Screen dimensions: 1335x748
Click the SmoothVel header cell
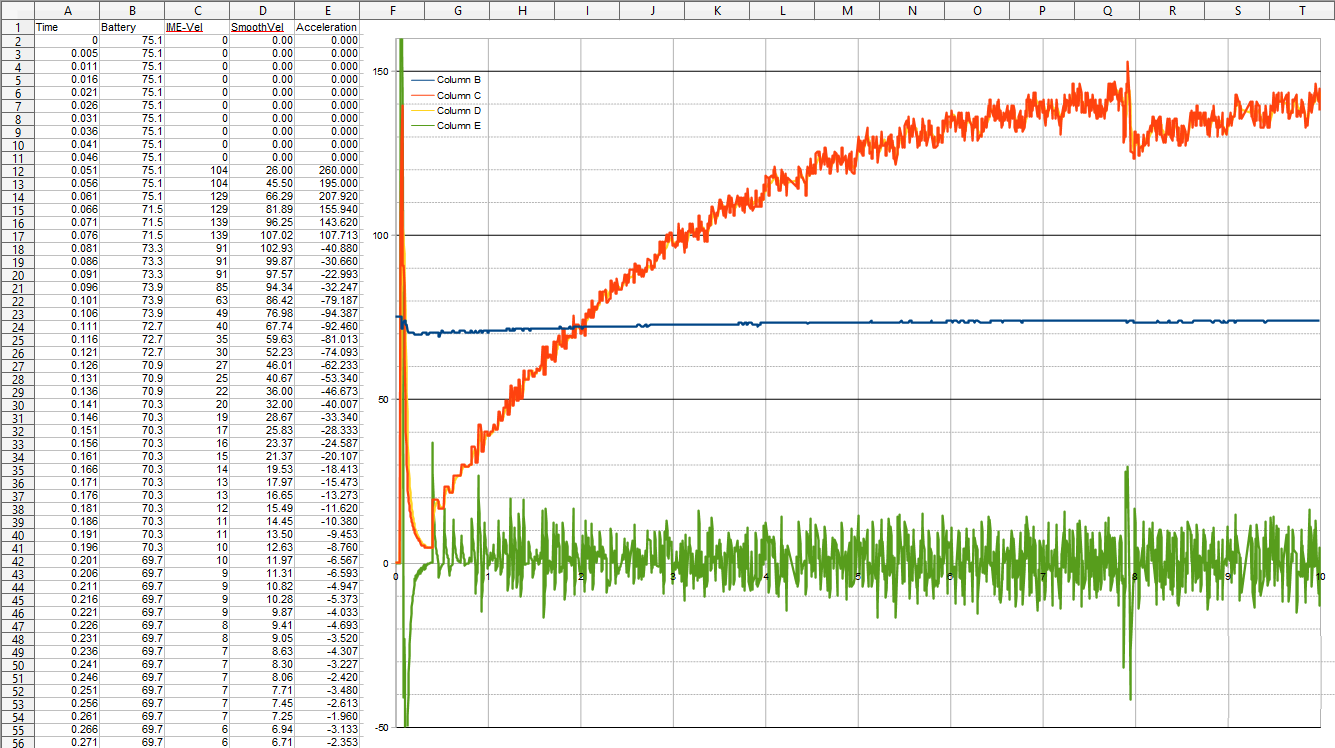point(262,27)
